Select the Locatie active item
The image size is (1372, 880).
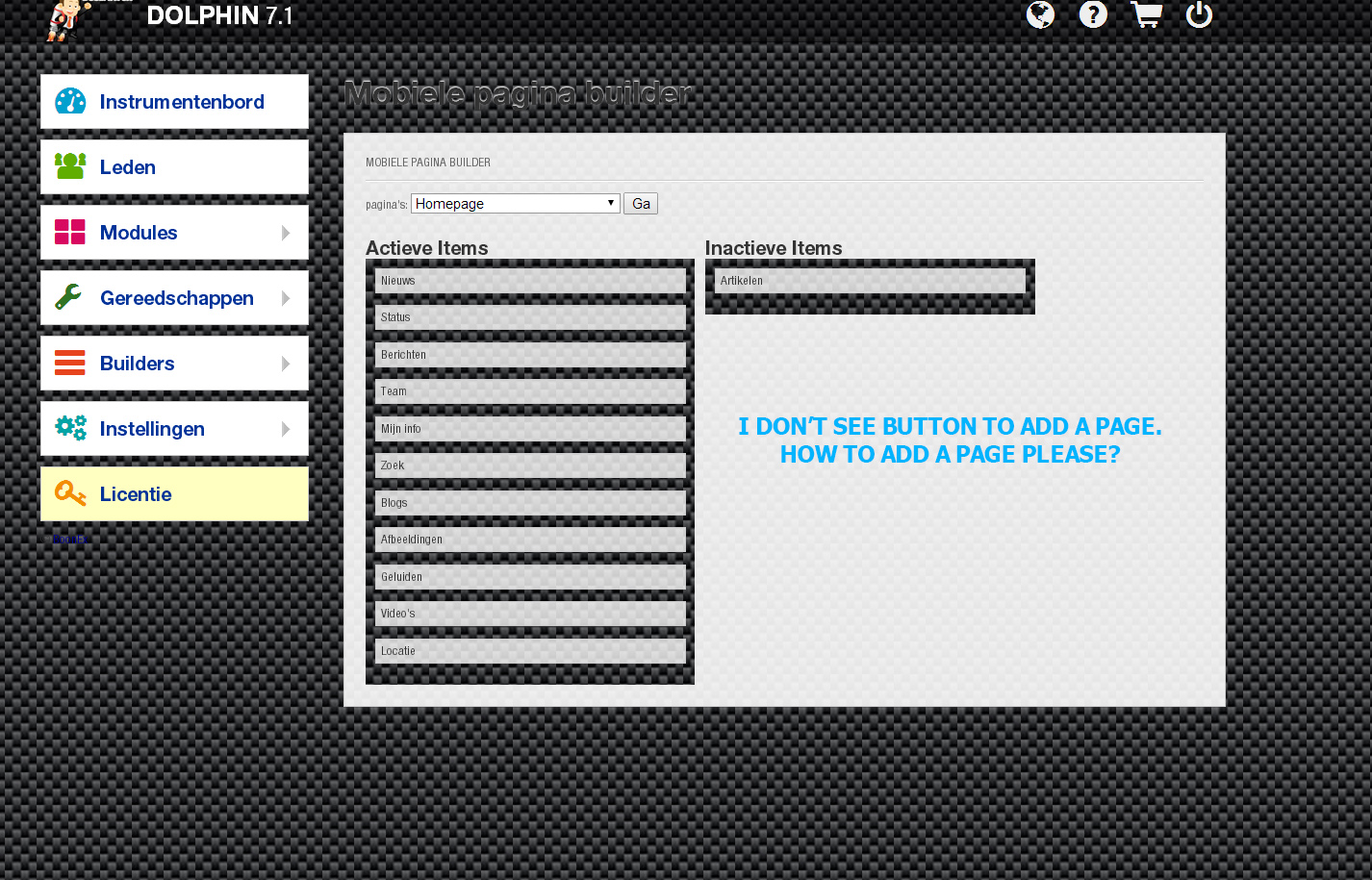(530, 651)
